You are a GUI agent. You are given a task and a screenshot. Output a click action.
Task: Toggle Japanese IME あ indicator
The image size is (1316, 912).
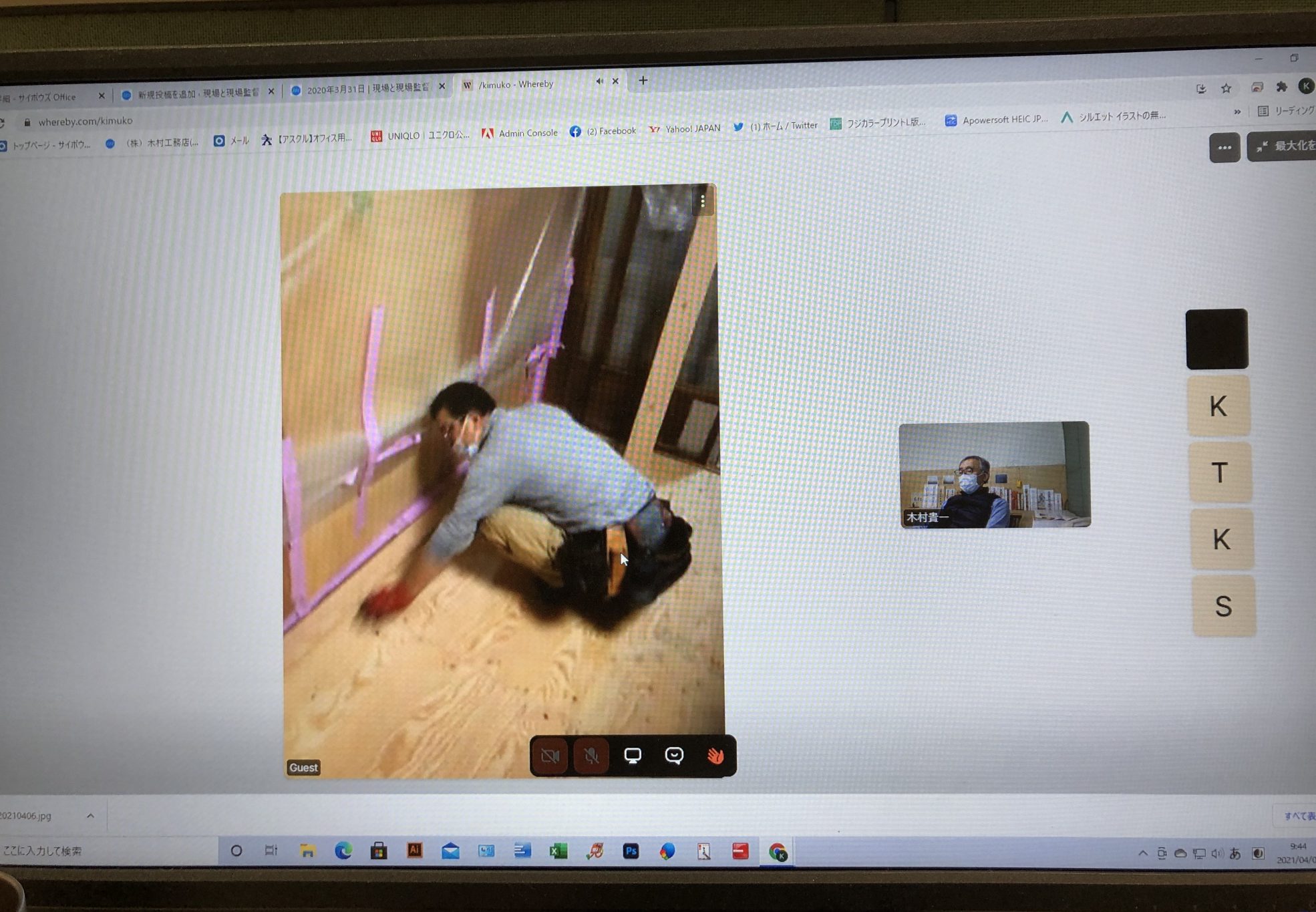[1235, 853]
